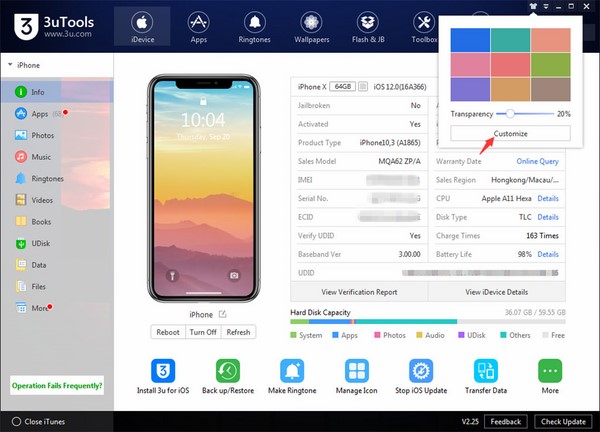Click the skin shirt icon in title bar
Viewport: 600px width, 432px height.
pyautogui.click(x=533, y=6)
